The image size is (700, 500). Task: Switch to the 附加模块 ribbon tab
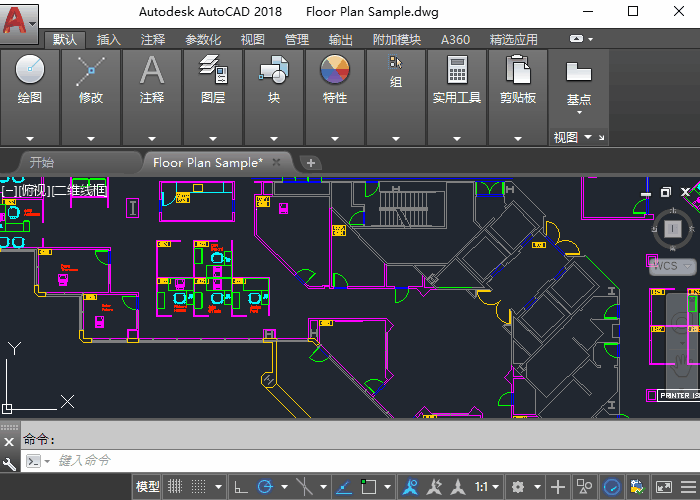click(x=397, y=40)
